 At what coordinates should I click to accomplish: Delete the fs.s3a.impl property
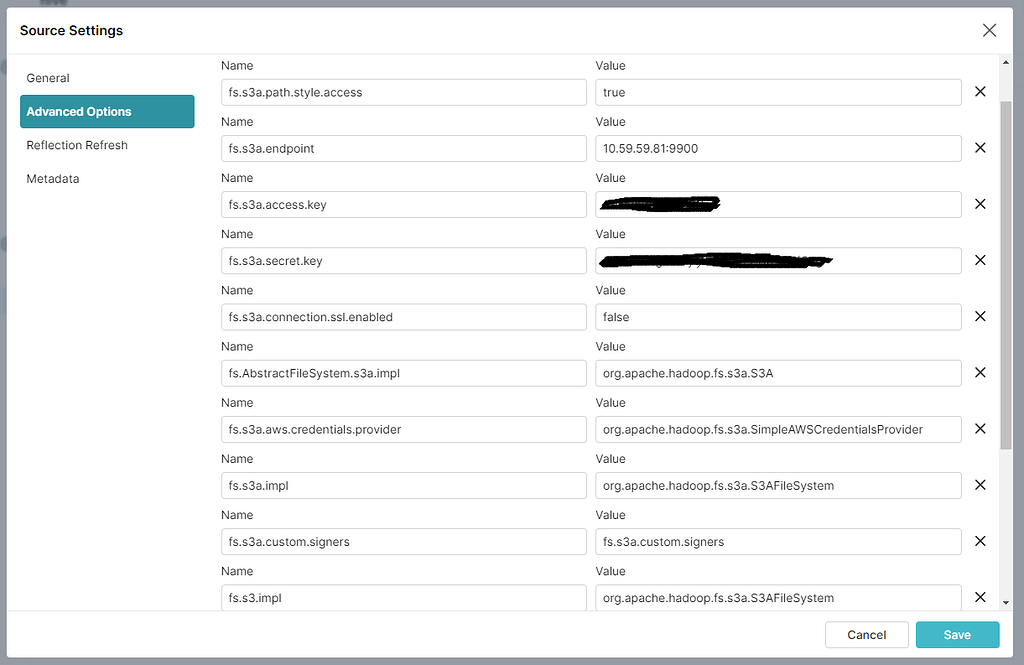(x=980, y=484)
